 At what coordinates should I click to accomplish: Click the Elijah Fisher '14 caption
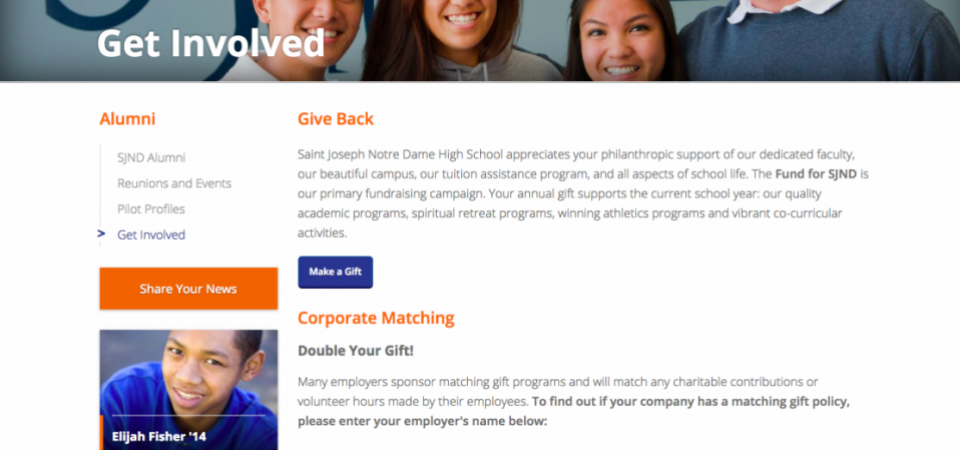[x=159, y=437]
